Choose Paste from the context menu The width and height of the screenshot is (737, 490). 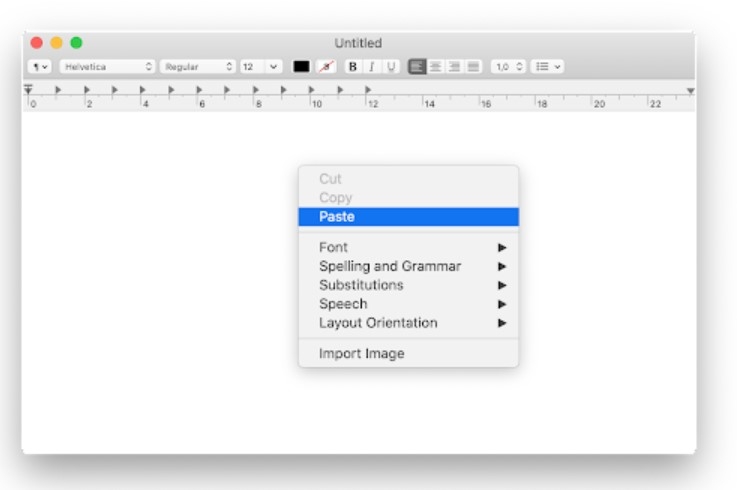point(408,217)
